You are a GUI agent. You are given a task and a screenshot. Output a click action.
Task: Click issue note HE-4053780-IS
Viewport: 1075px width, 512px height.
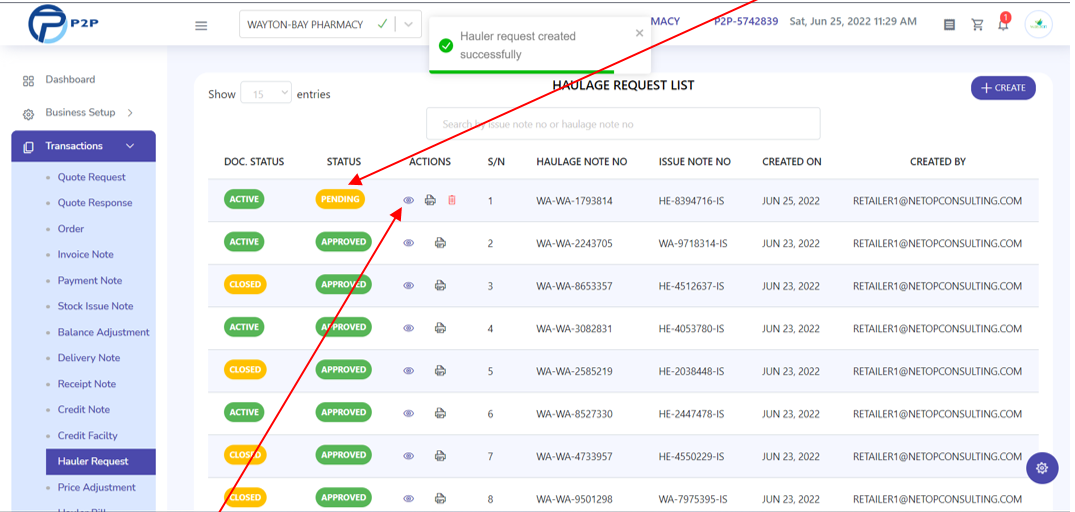pyautogui.click(x=691, y=329)
